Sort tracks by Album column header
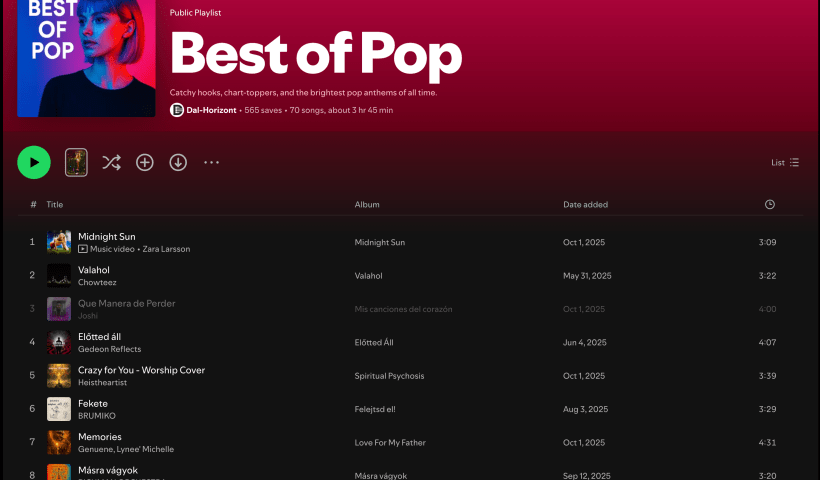This screenshot has height=480, width=820. tap(367, 204)
